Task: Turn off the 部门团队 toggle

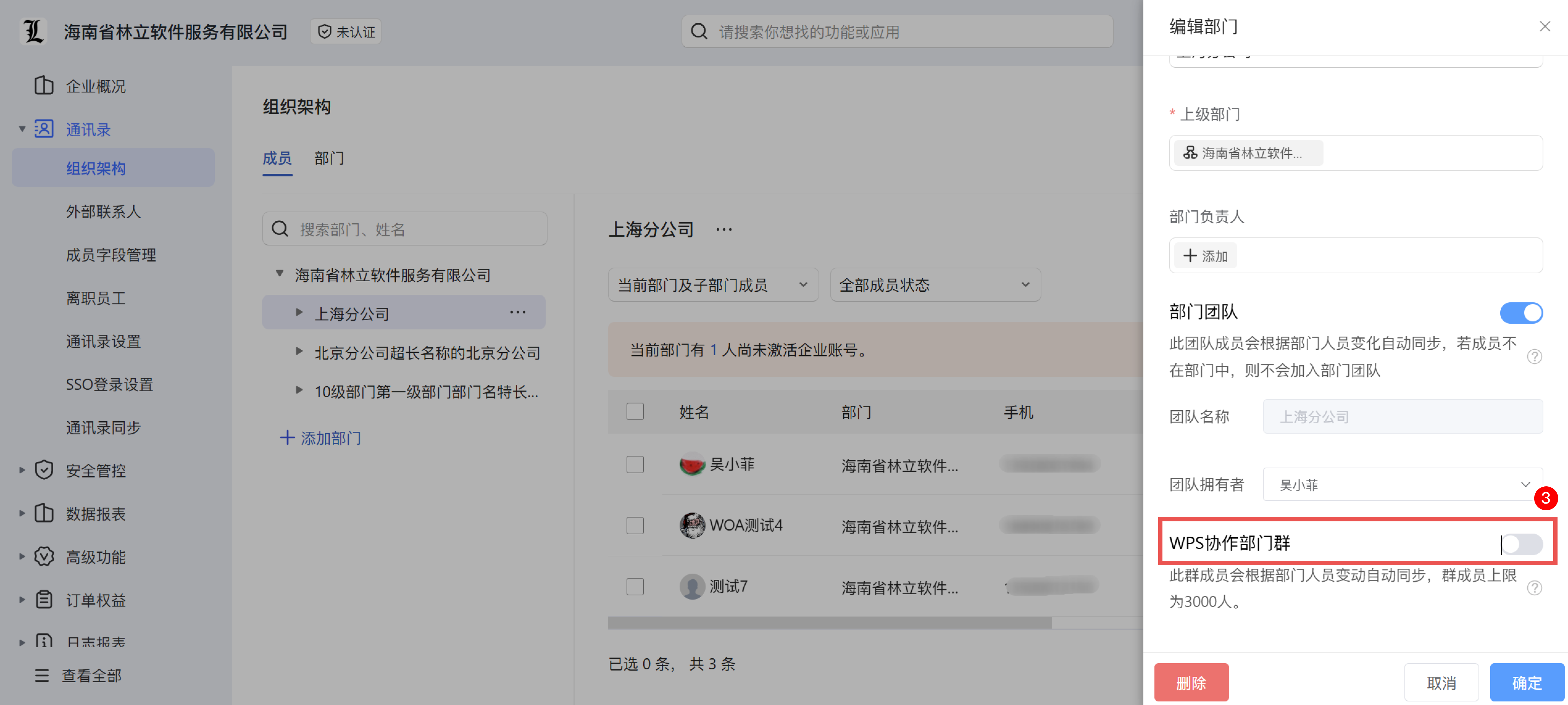Action: (x=1520, y=313)
